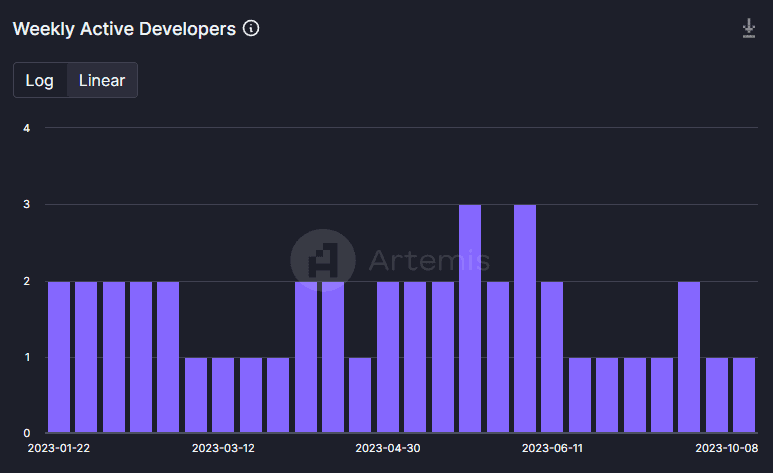Click the y-axis label for value 3
Viewport: 773px width, 473px height.
[x=27, y=205]
